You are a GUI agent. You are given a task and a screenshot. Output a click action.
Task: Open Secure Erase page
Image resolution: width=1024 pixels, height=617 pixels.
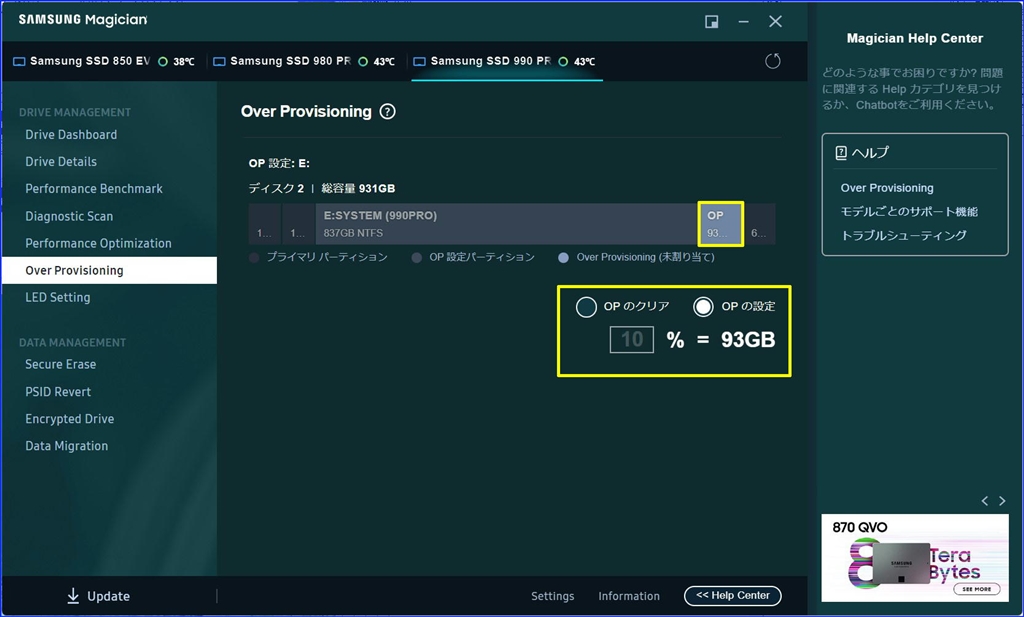(61, 364)
